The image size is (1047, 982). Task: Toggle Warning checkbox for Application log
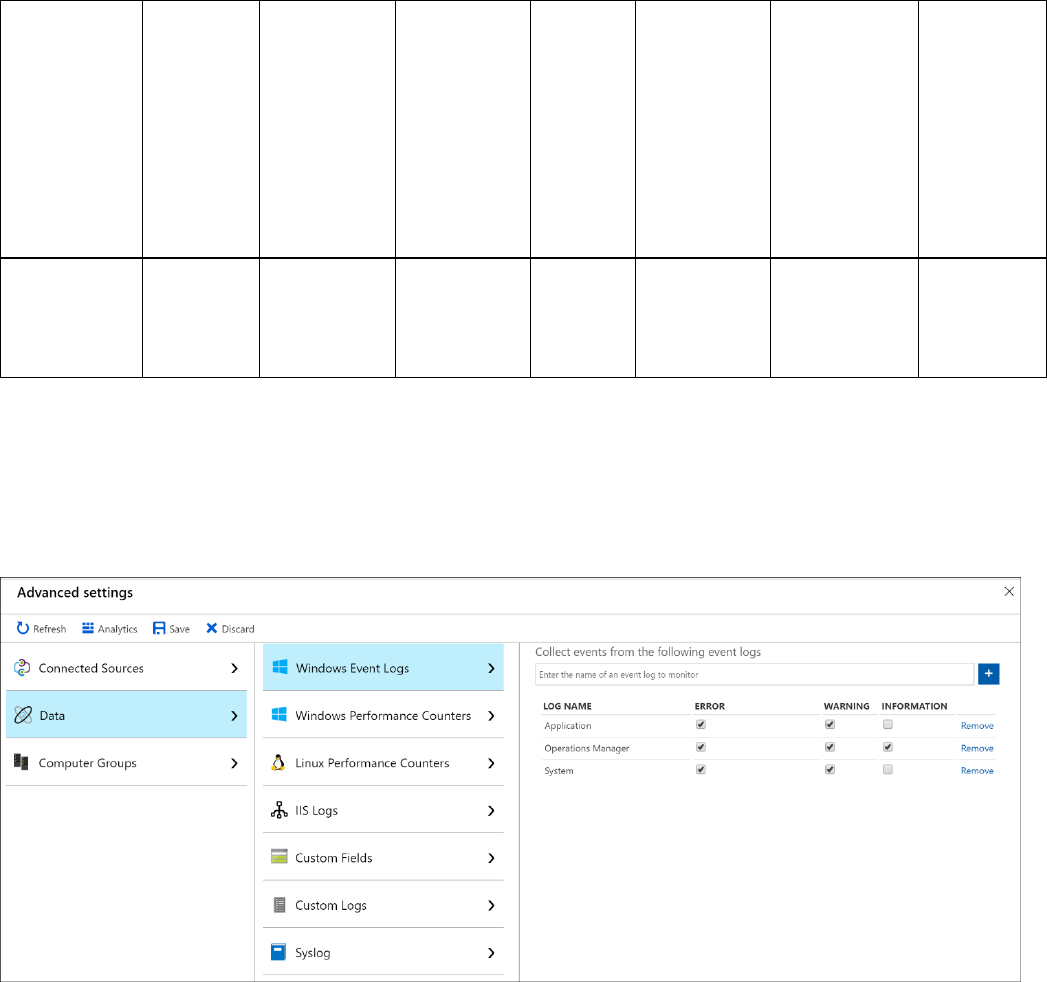[x=830, y=724]
